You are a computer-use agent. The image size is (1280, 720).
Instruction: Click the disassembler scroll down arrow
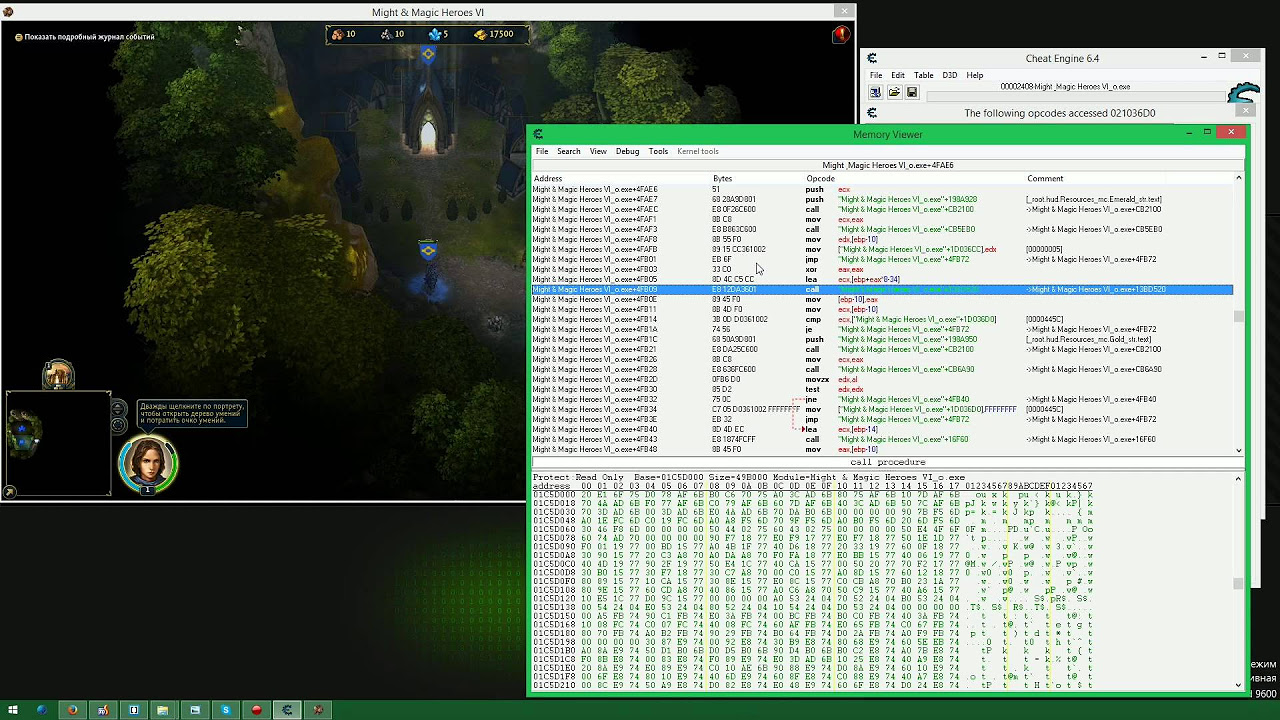(x=1239, y=450)
